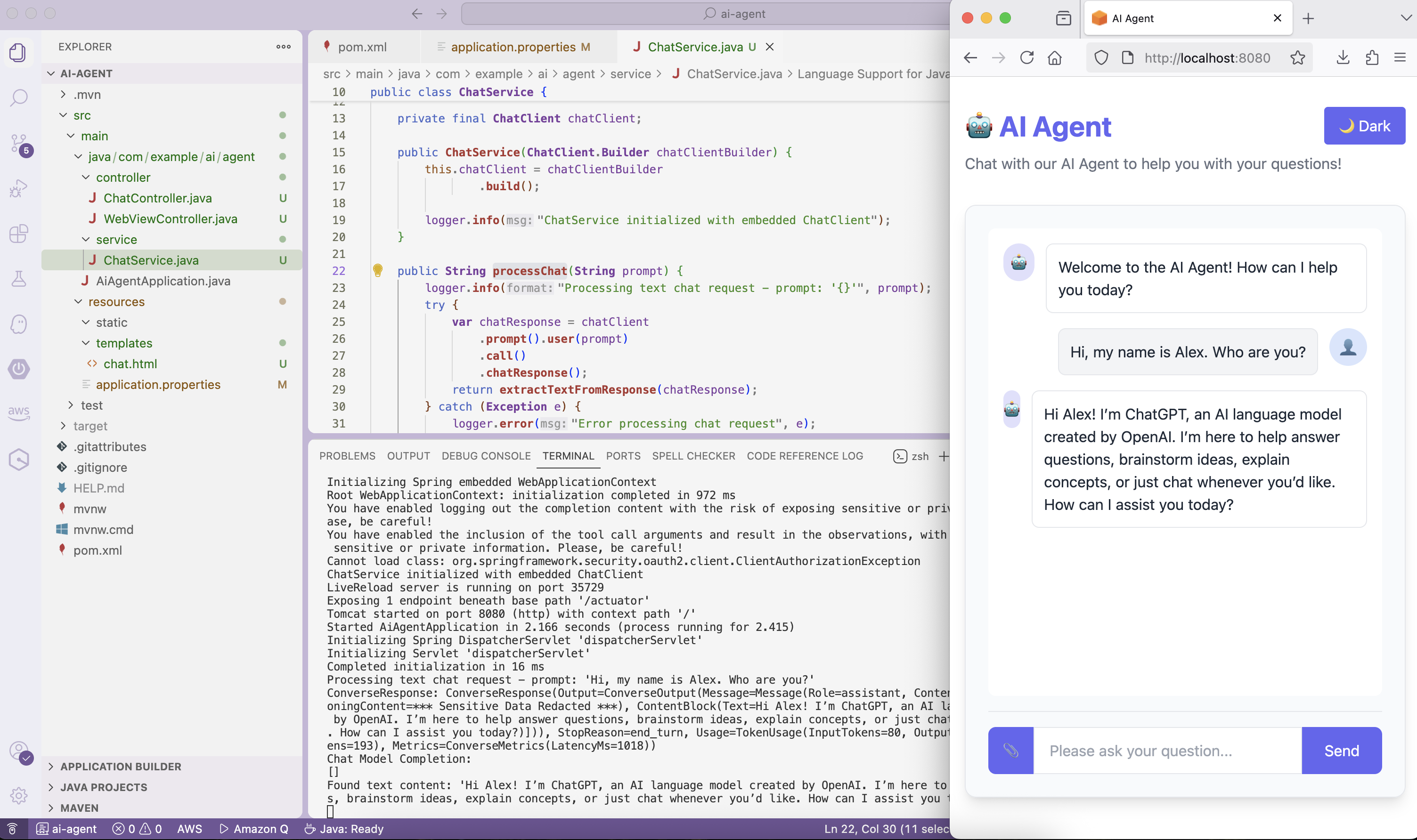Focus the 'Please ask your question' input
The width and height of the screenshot is (1417, 840).
coord(1167,751)
